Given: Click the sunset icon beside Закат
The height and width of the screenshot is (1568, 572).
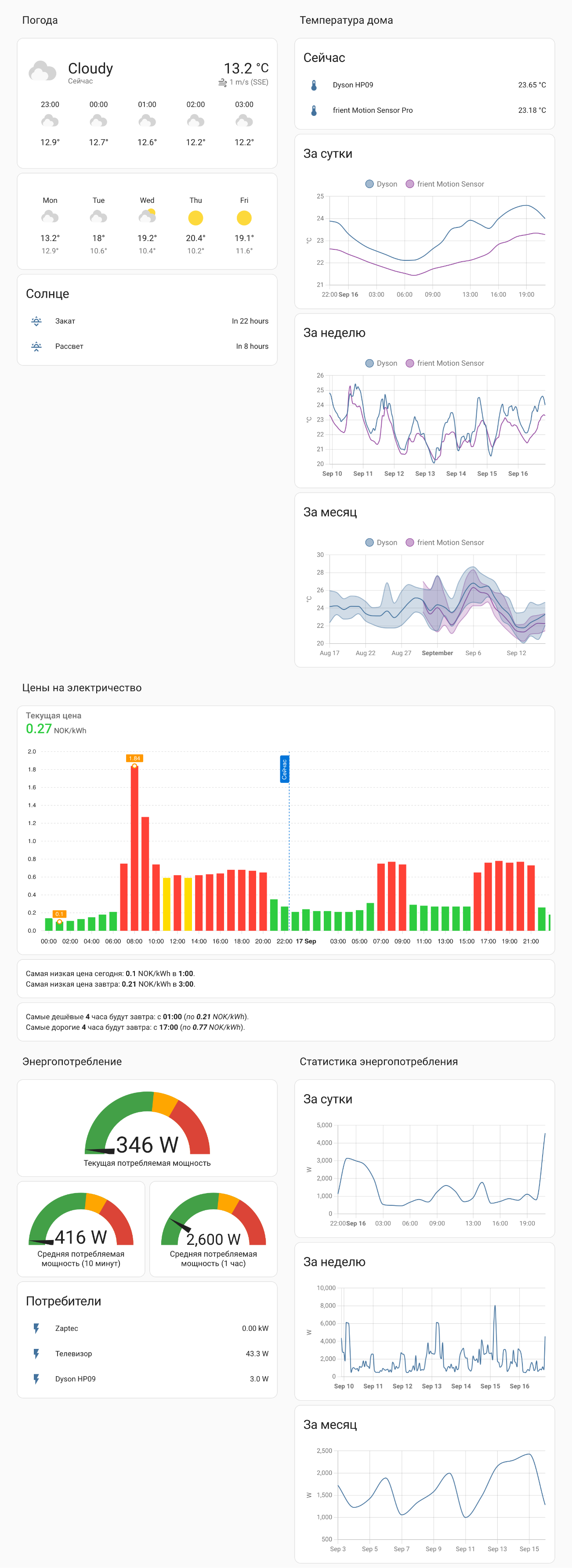Looking at the screenshot, I should (36, 321).
